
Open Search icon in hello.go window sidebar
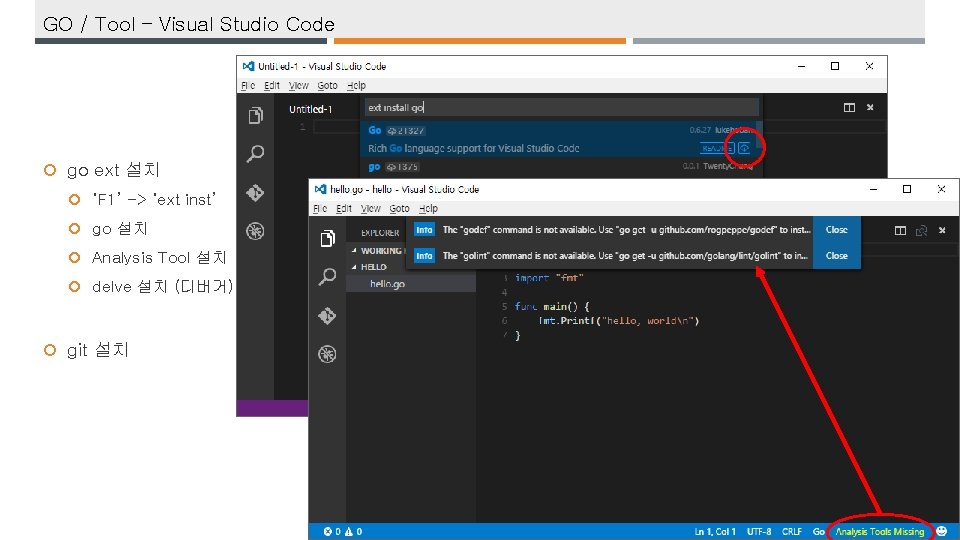pyautogui.click(x=327, y=277)
